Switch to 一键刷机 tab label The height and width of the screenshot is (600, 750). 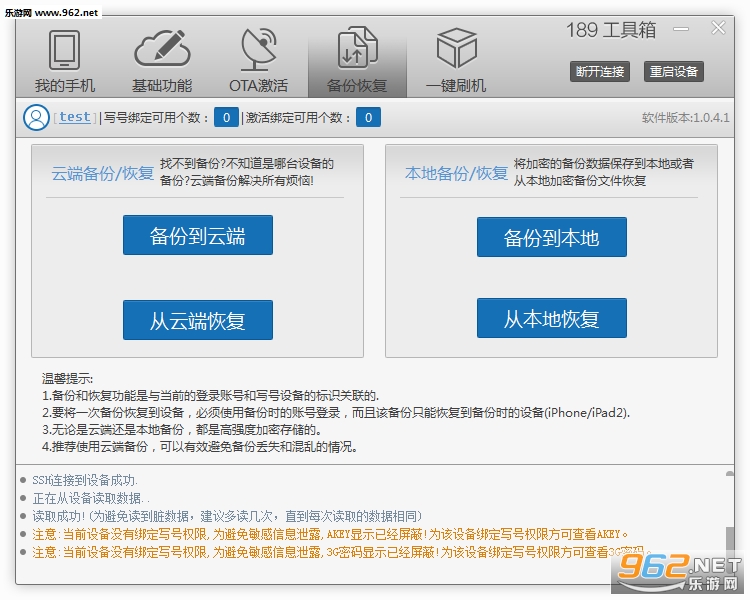pyautogui.click(x=456, y=86)
